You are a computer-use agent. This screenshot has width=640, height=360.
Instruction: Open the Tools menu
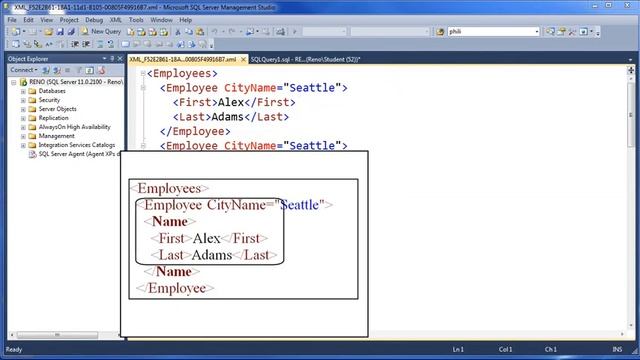(x=136, y=20)
